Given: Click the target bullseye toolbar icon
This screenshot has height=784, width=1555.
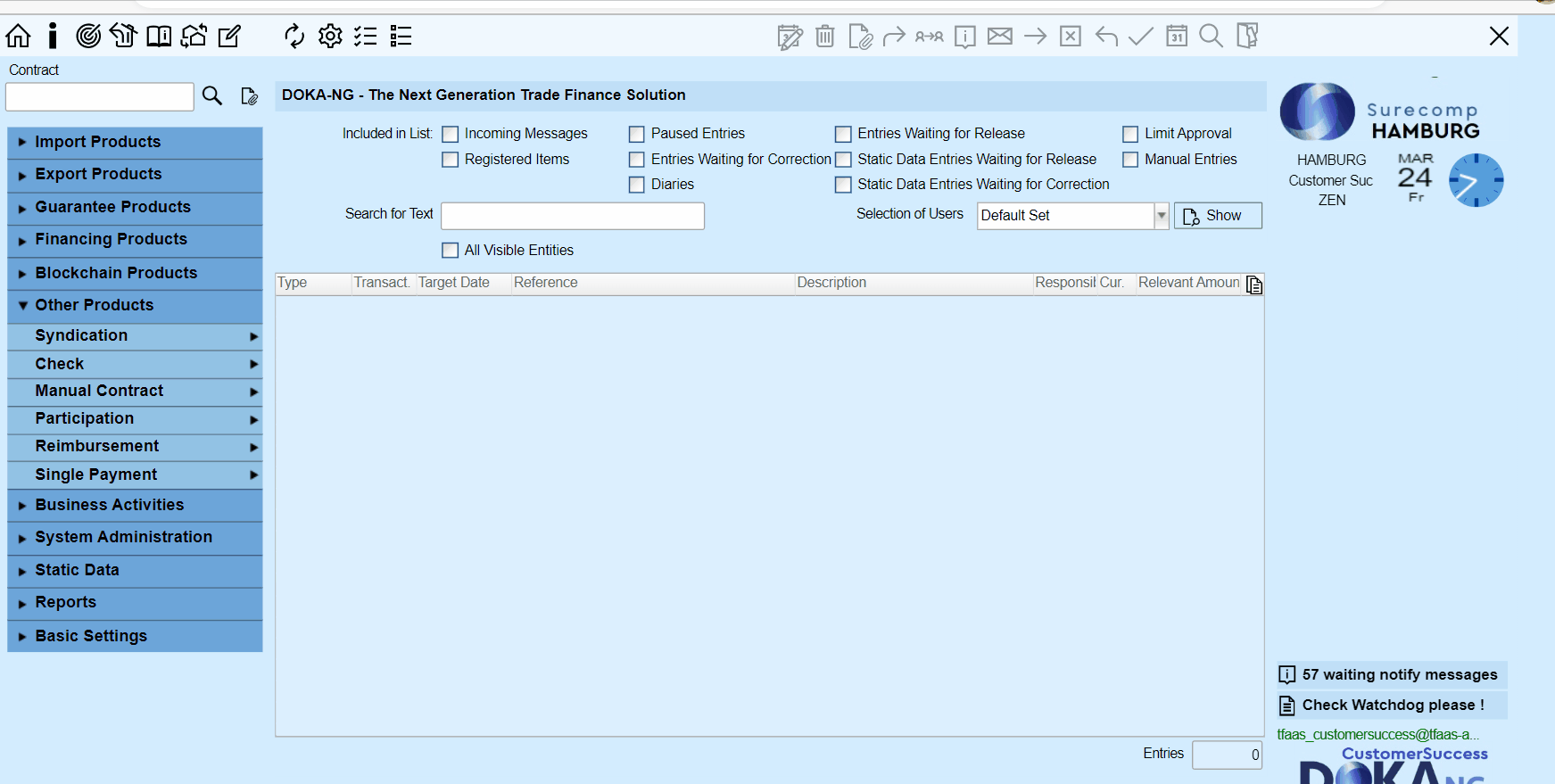Looking at the screenshot, I should [87, 36].
